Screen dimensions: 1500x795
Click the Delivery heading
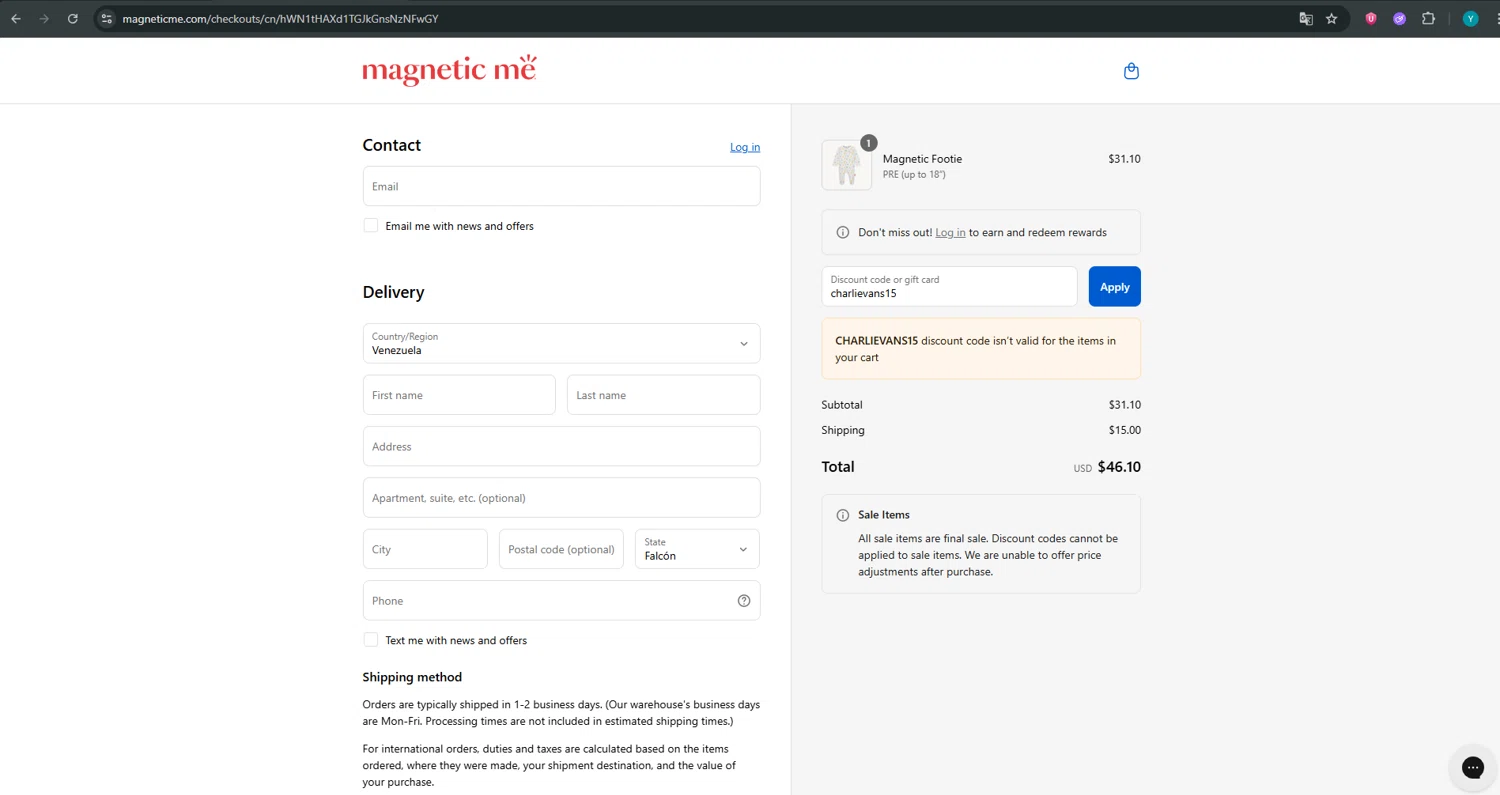pos(393,292)
